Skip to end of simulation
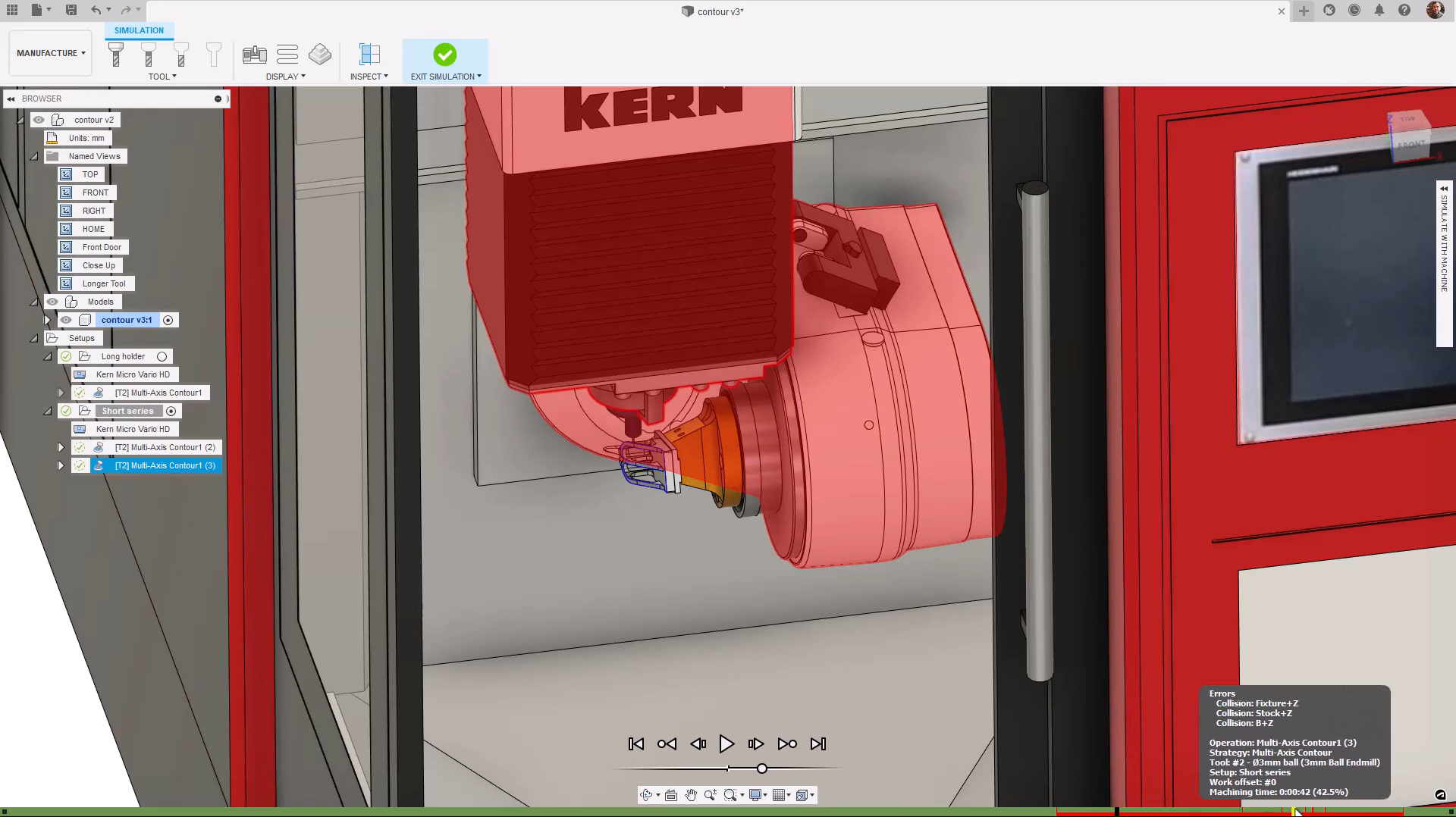This screenshot has width=1456, height=817. (x=818, y=744)
